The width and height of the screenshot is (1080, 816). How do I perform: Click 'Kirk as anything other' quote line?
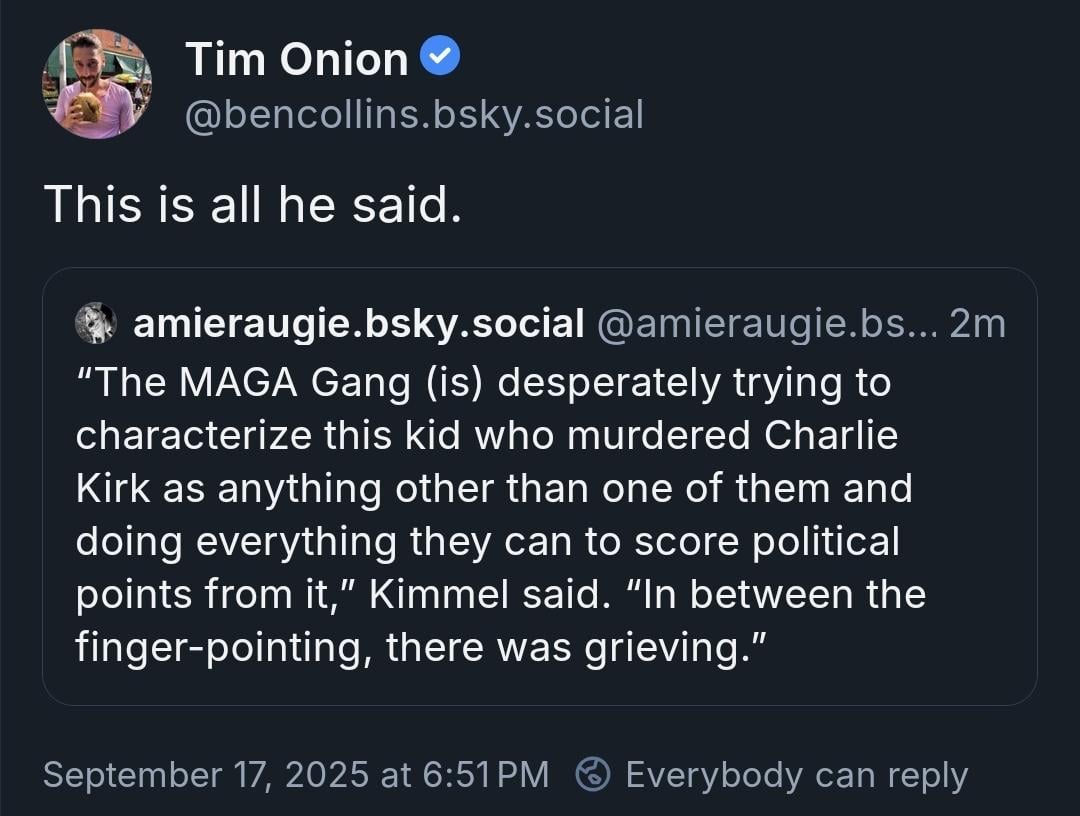494,489
